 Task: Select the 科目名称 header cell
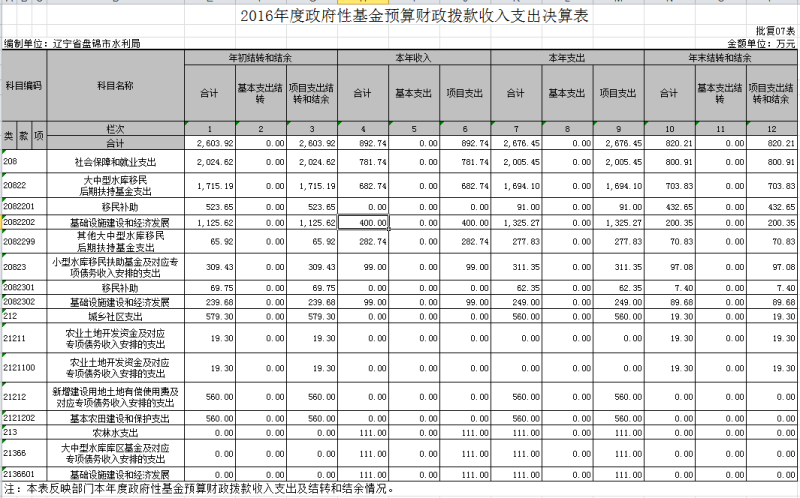pos(115,86)
